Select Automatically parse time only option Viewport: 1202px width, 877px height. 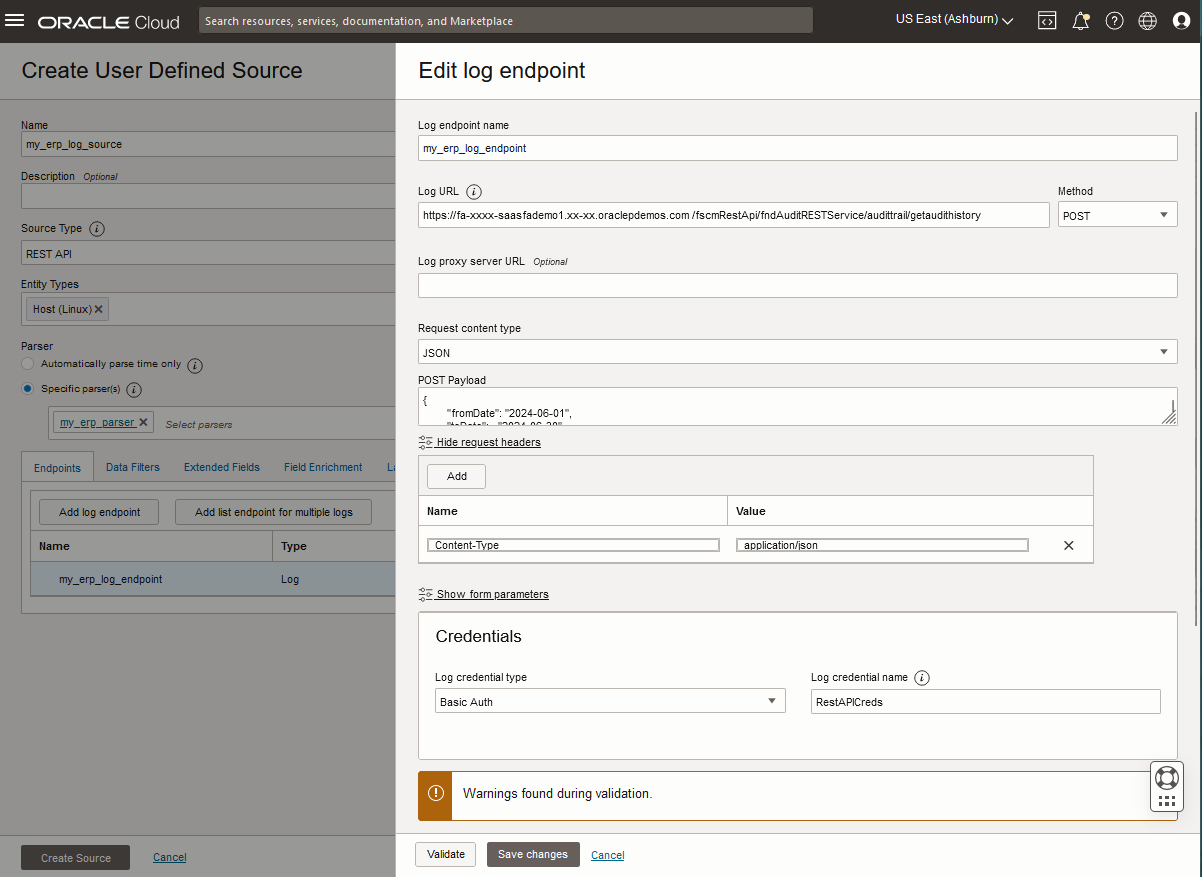coord(28,364)
